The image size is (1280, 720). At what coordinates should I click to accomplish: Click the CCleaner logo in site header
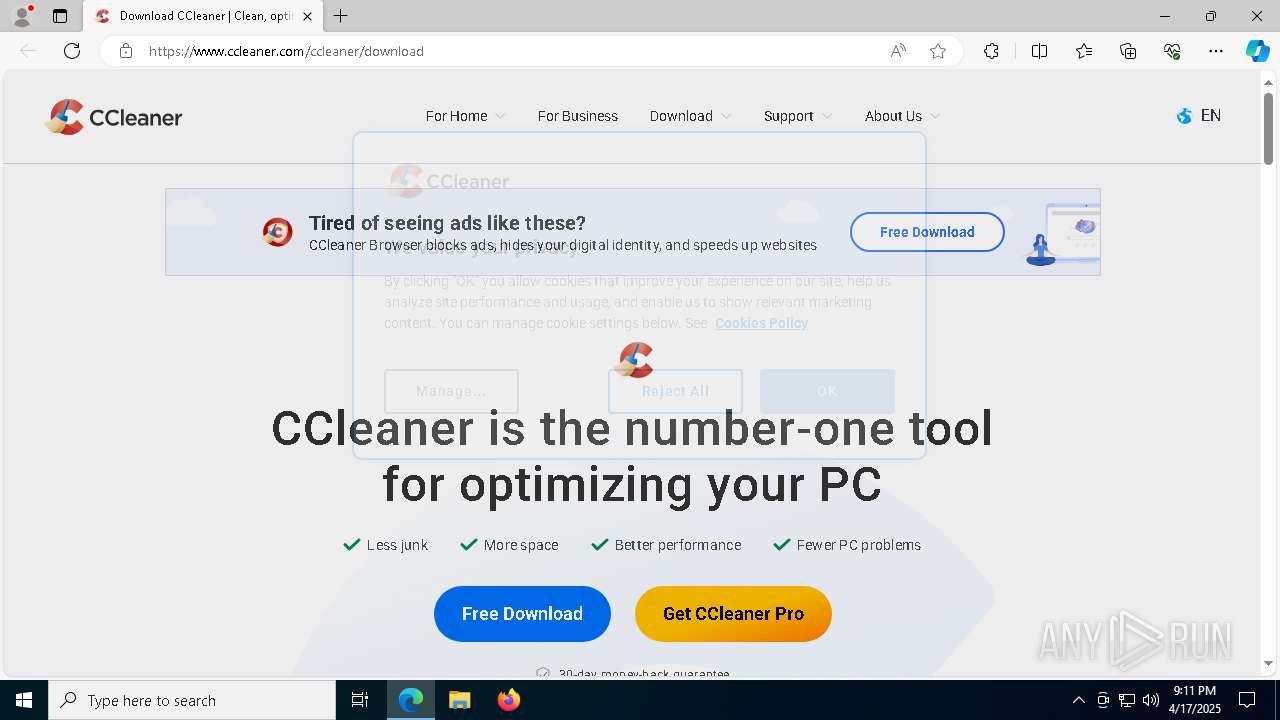(113, 117)
